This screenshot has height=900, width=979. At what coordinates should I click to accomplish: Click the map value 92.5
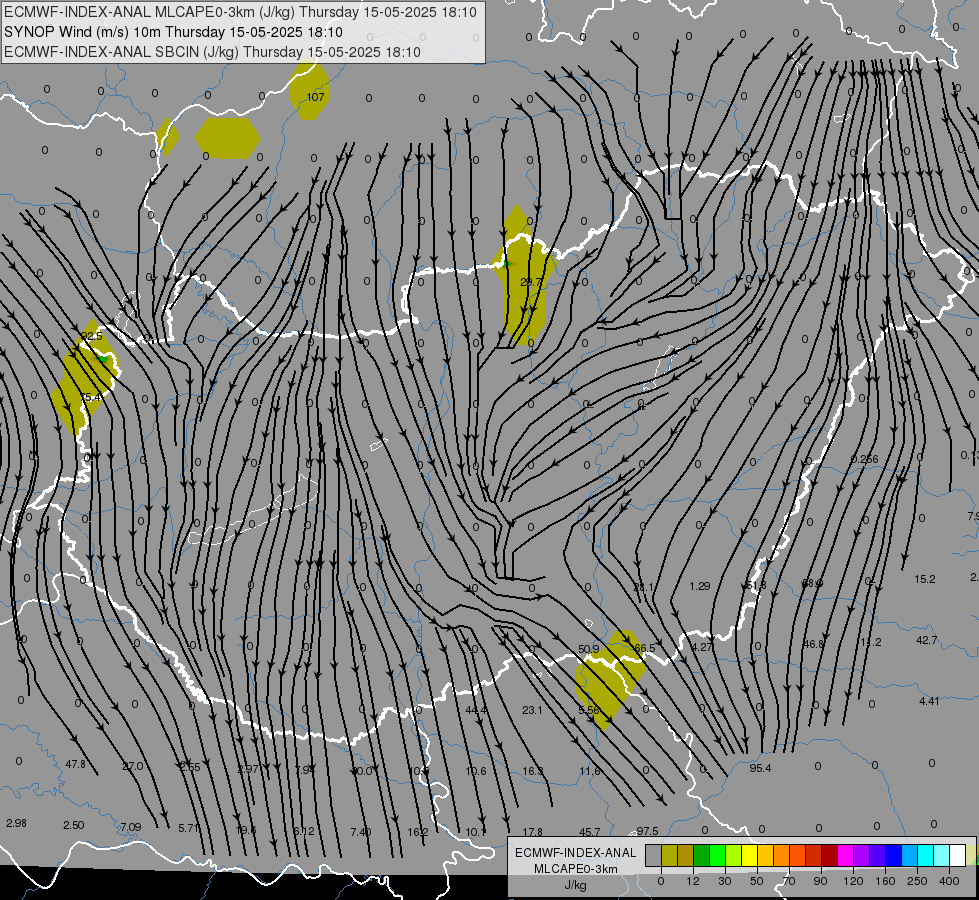coord(91,336)
